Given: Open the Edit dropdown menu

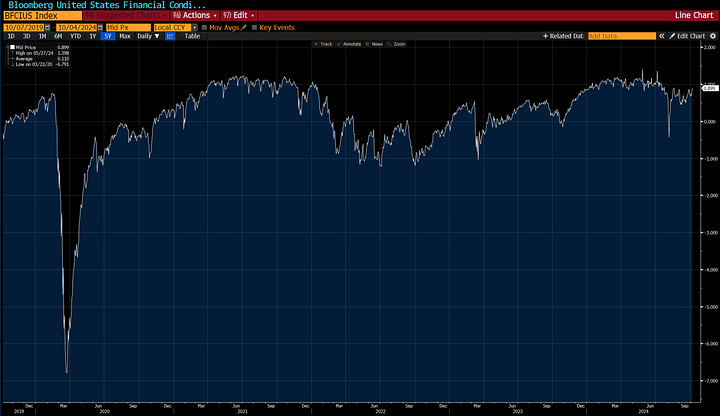Looking at the screenshot, I should point(238,15).
